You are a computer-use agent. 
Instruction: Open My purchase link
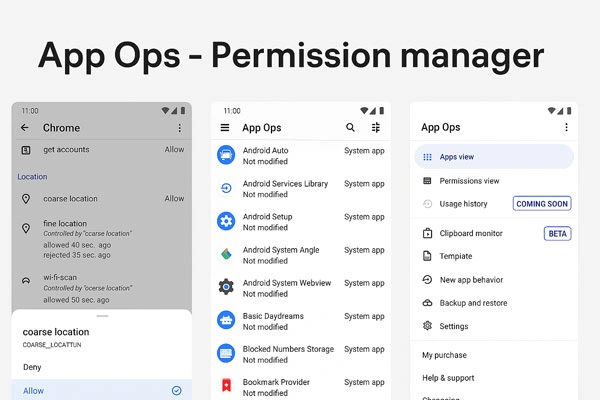click(x=444, y=355)
